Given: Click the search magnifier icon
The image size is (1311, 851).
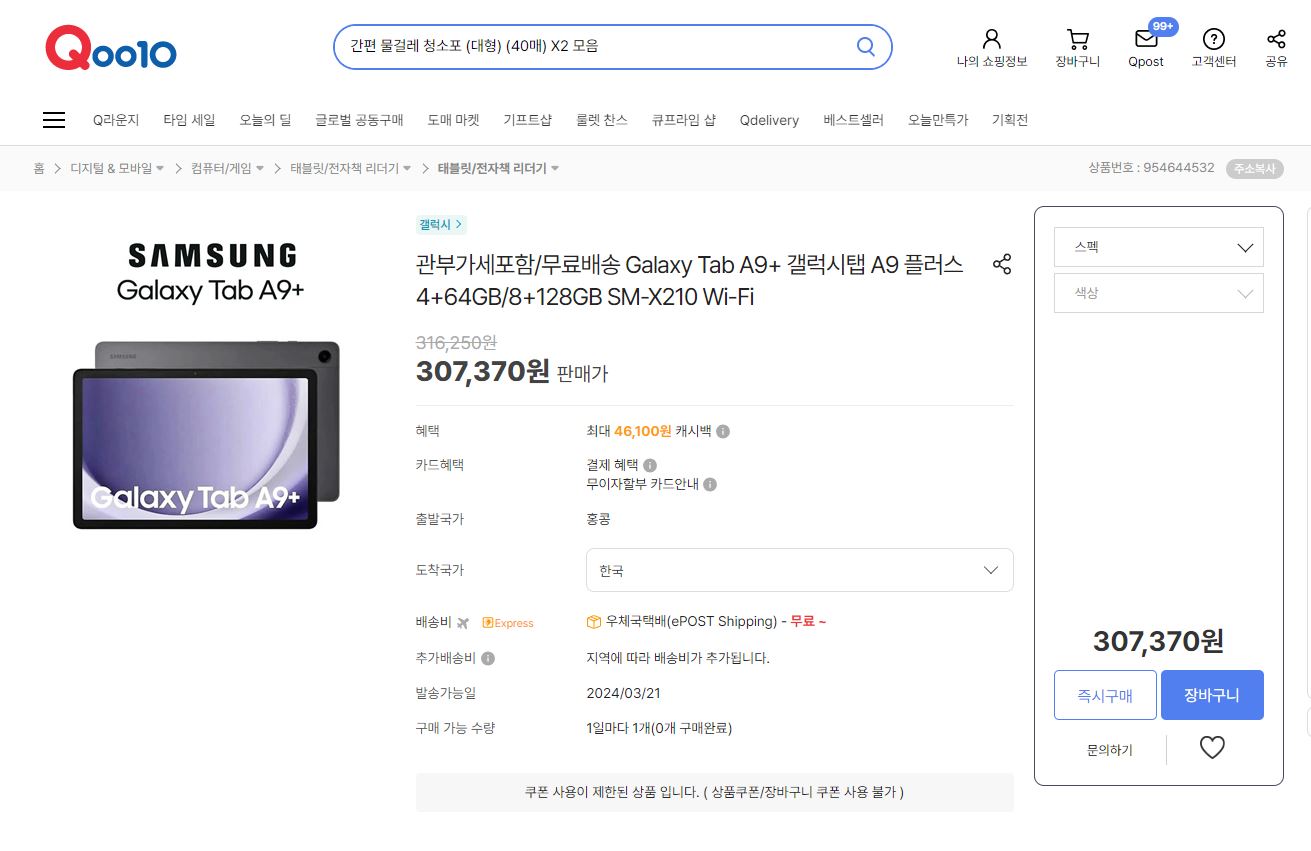Looking at the screenshot, I should point(866,46).
